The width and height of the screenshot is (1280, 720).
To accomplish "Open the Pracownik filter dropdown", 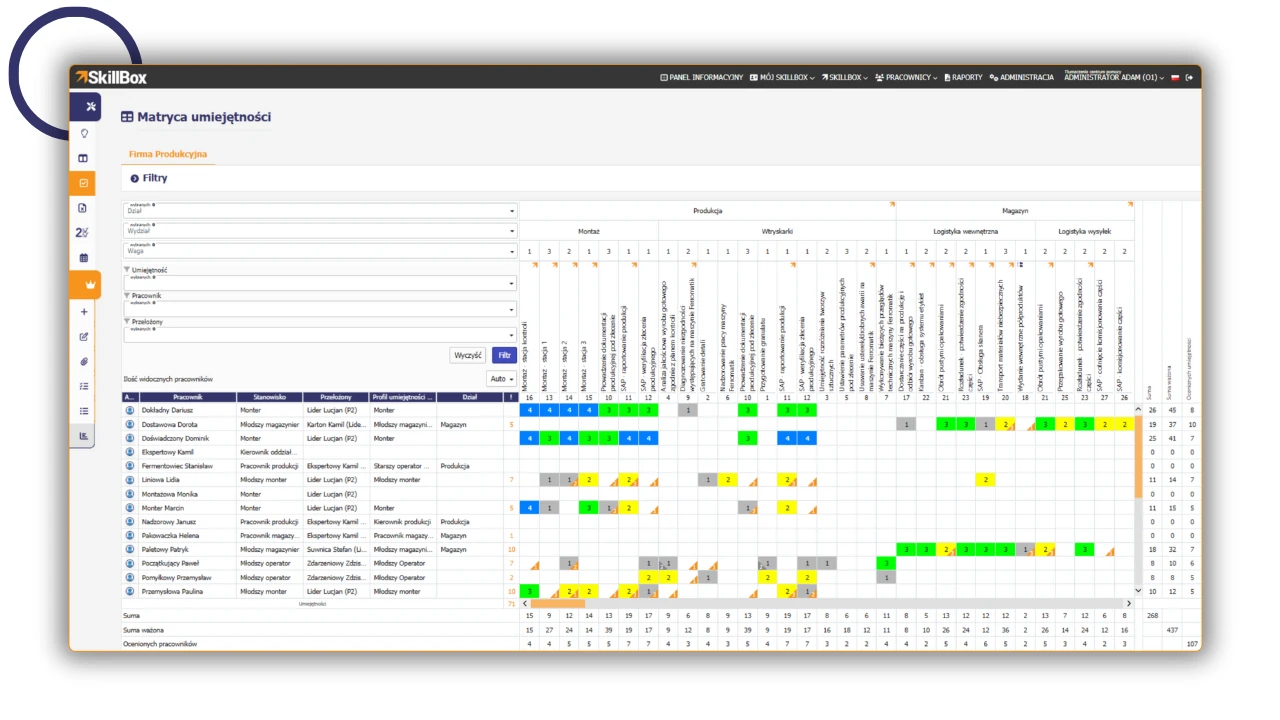I will point(319,309).
